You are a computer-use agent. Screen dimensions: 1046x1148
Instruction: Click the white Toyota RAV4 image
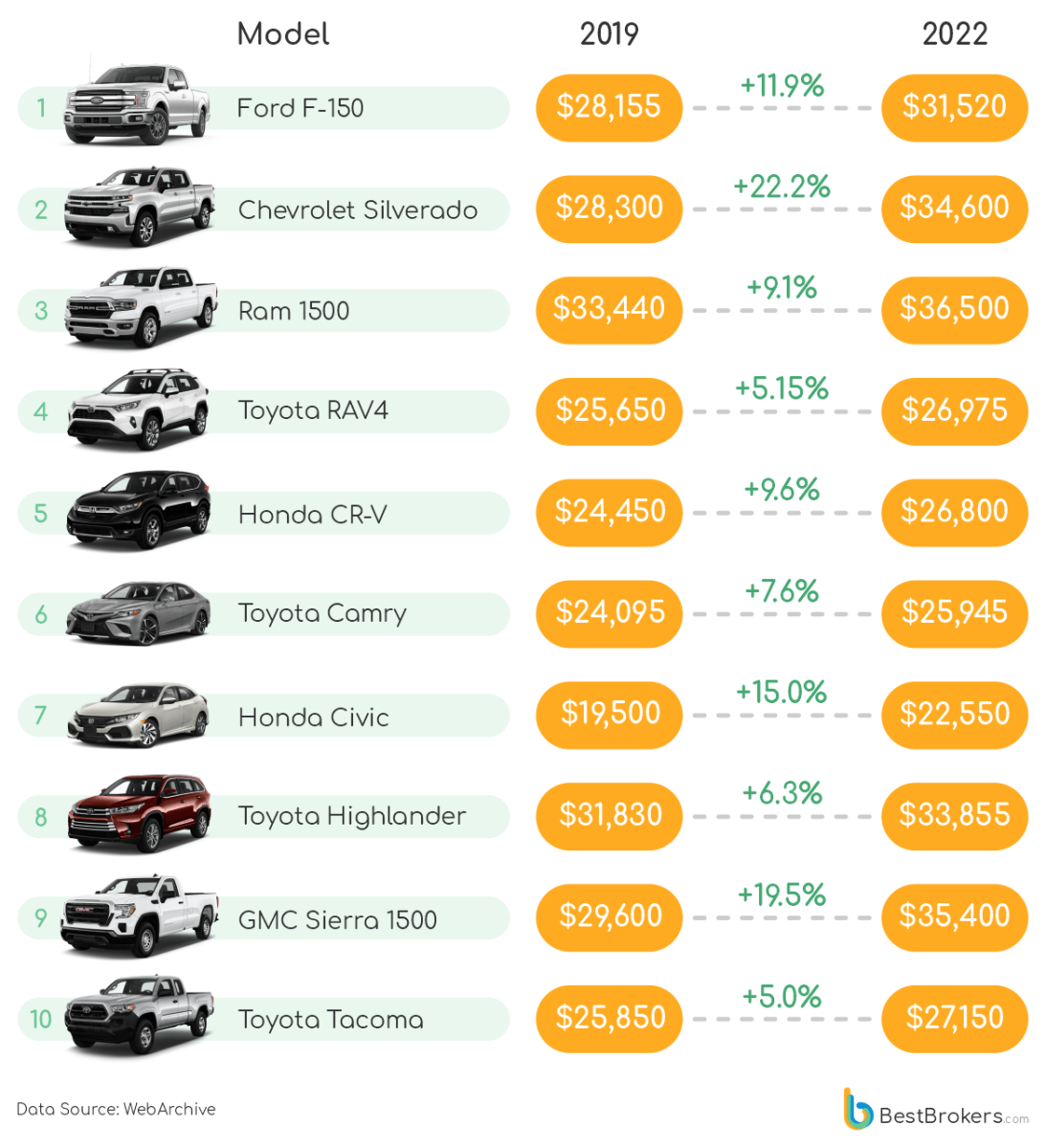click(139, 409)
